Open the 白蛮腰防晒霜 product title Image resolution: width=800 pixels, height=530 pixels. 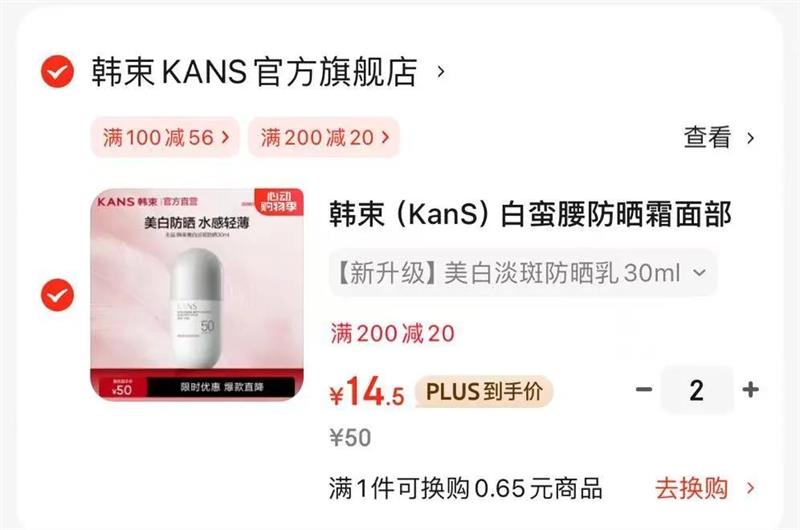pos(530,214)
